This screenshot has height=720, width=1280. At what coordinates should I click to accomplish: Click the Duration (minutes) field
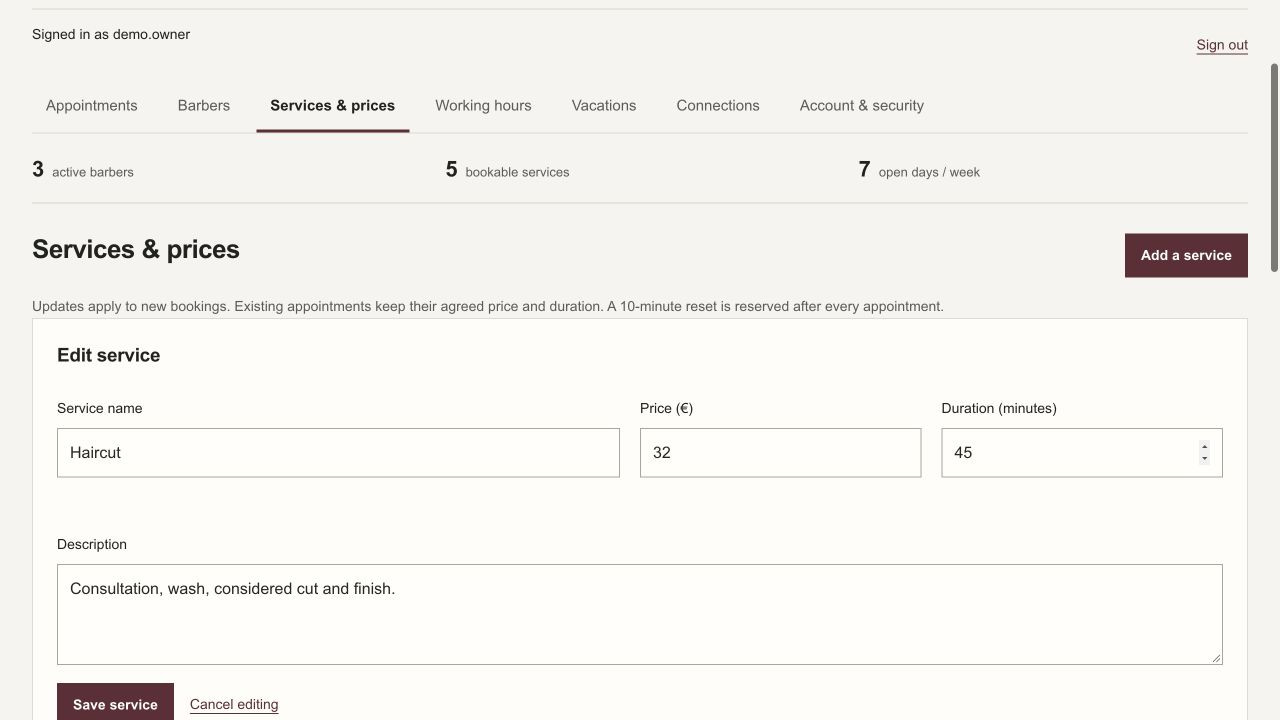coord(1082,453)
